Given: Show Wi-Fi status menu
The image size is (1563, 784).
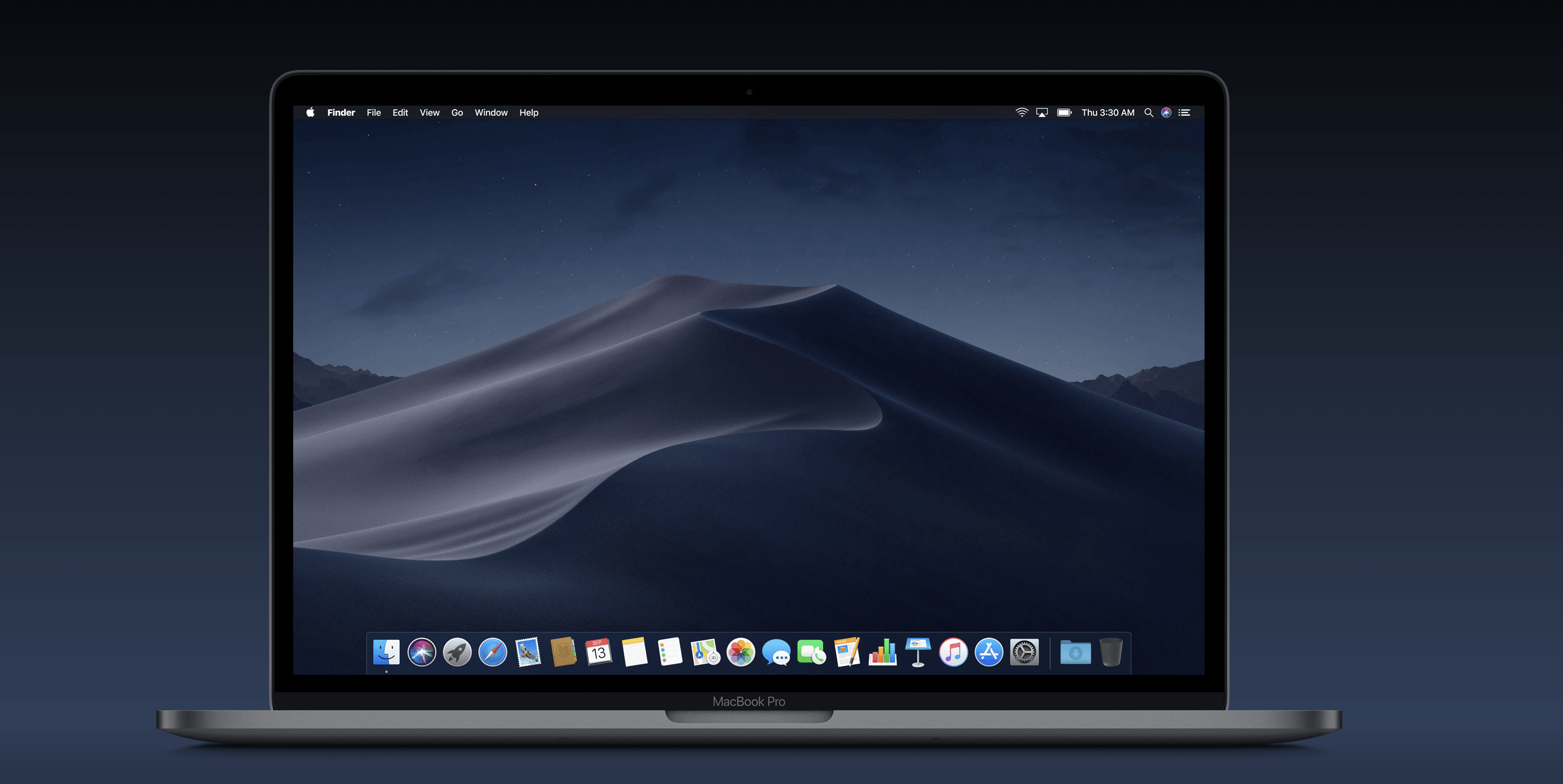Looking at the screenshot, I should (x=1022, y=112).
